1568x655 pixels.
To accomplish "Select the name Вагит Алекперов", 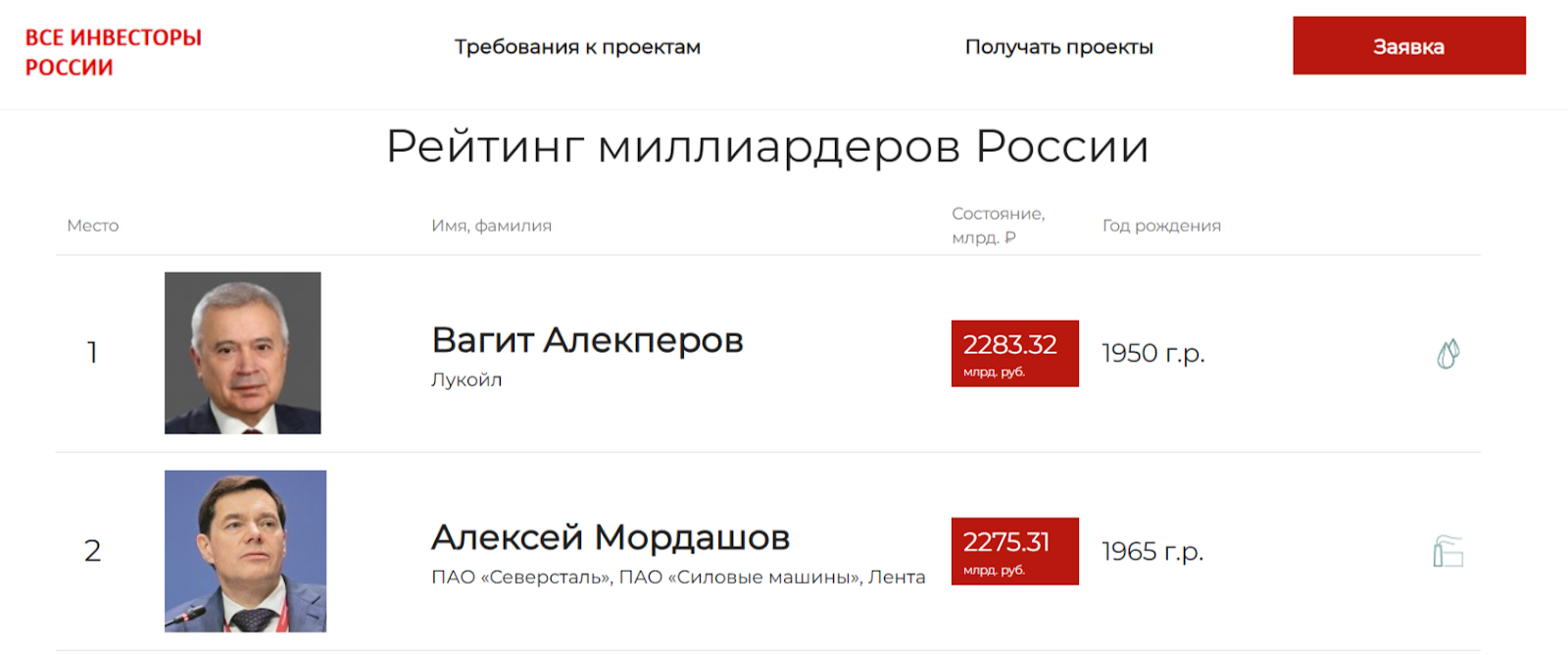I will [x=587, y=340].
